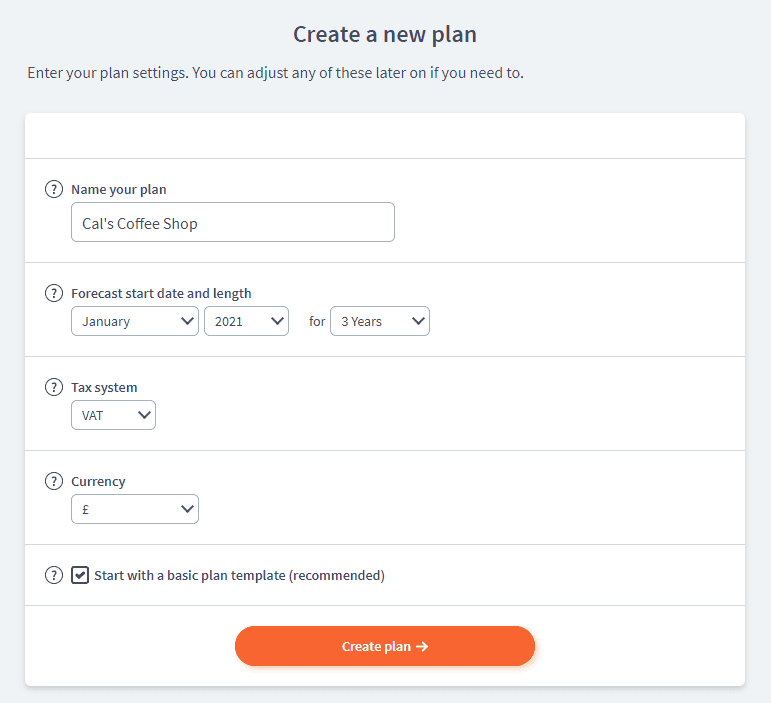The height and width of the screenshot is (703, 771).
Task: Expand the 2021 year dropdown
Action: 246,321
